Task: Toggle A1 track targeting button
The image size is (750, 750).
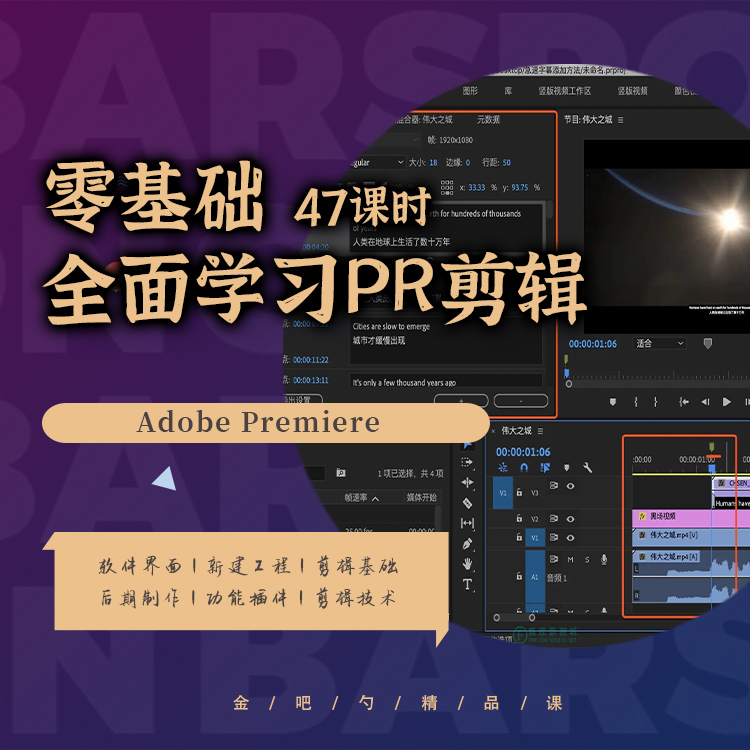Action: [535, 577]
